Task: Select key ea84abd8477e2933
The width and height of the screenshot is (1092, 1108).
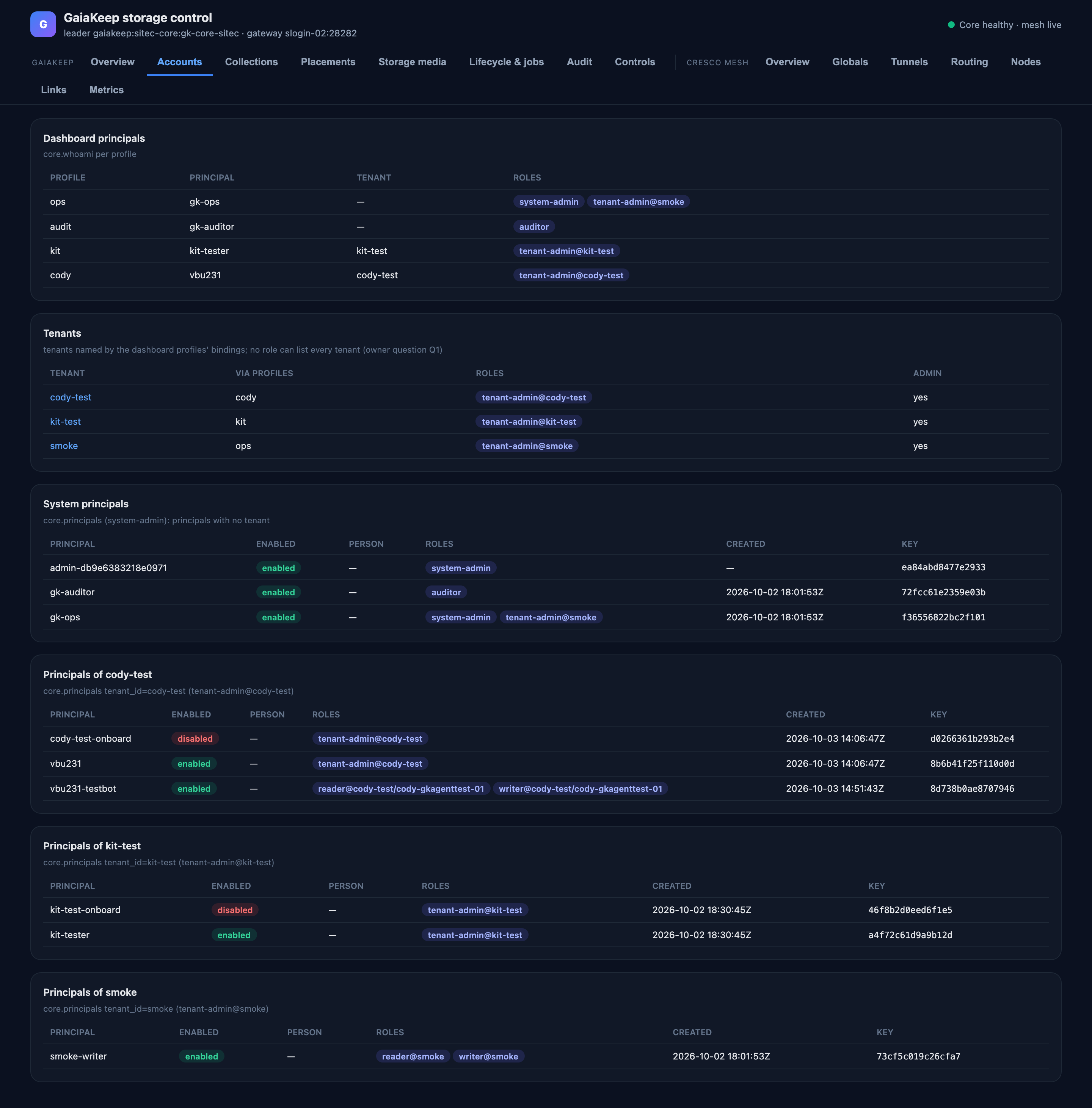Action: click(x=943, y=567)
